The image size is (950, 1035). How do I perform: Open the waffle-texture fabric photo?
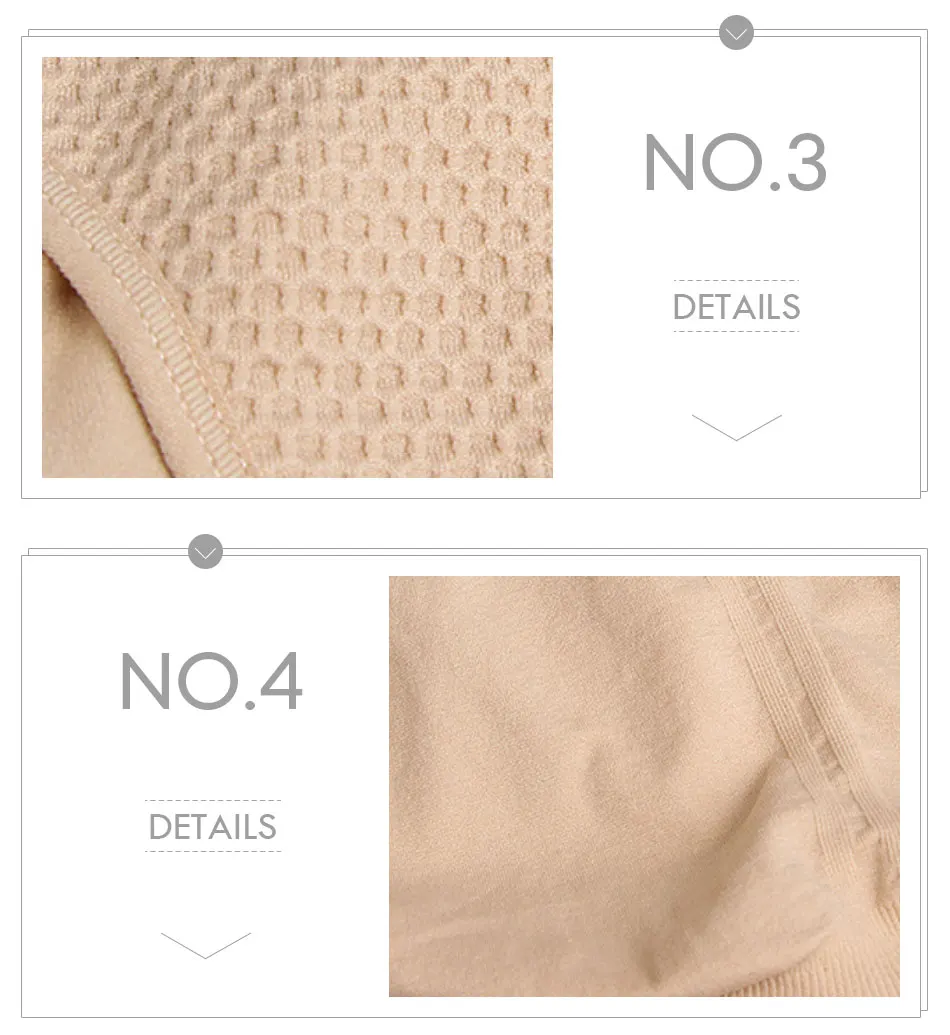297,267
